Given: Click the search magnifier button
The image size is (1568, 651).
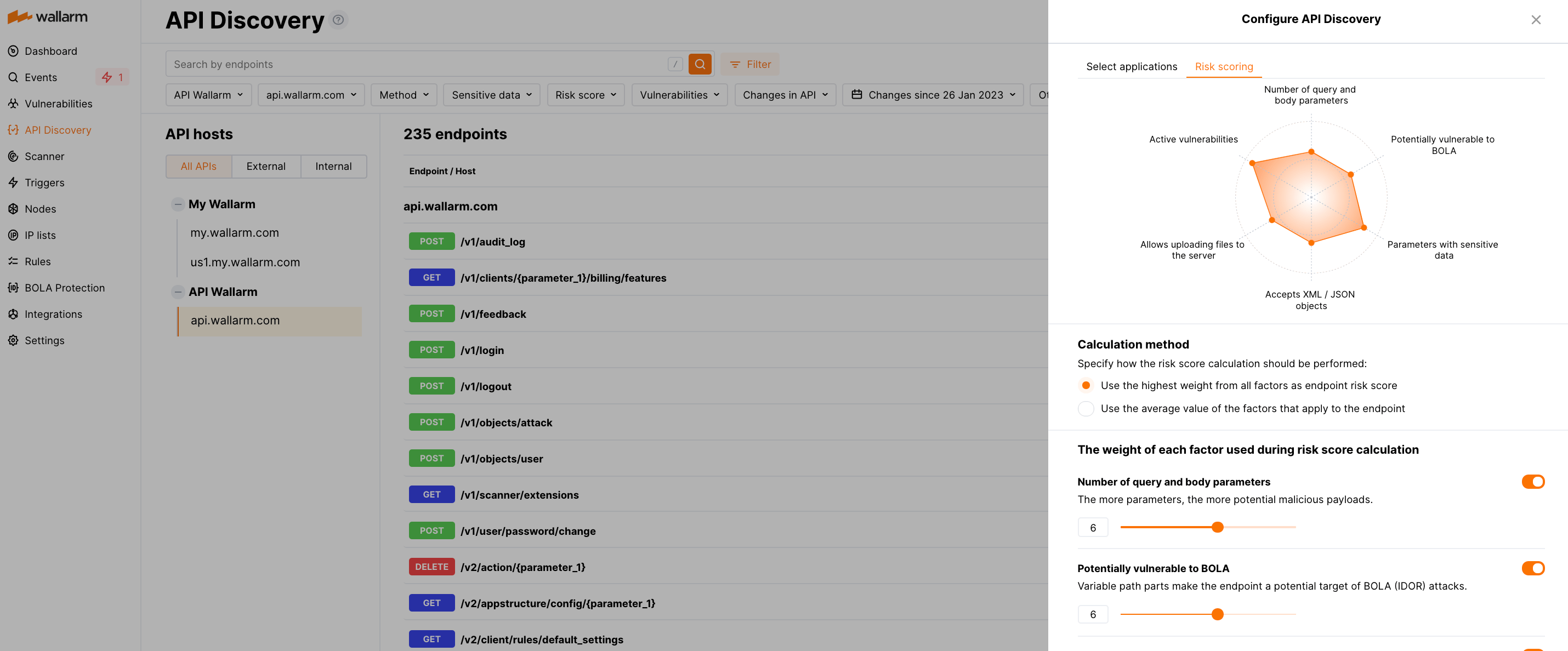Looking at the screenshot, I should [x=700, y=64].
